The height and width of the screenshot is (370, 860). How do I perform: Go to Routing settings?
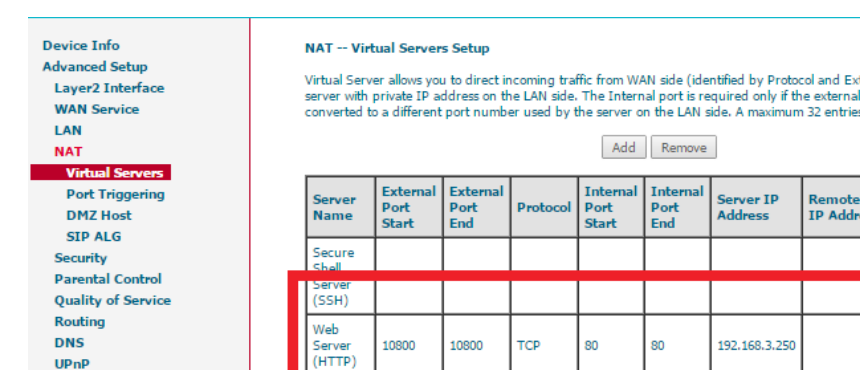coord(80,322)
